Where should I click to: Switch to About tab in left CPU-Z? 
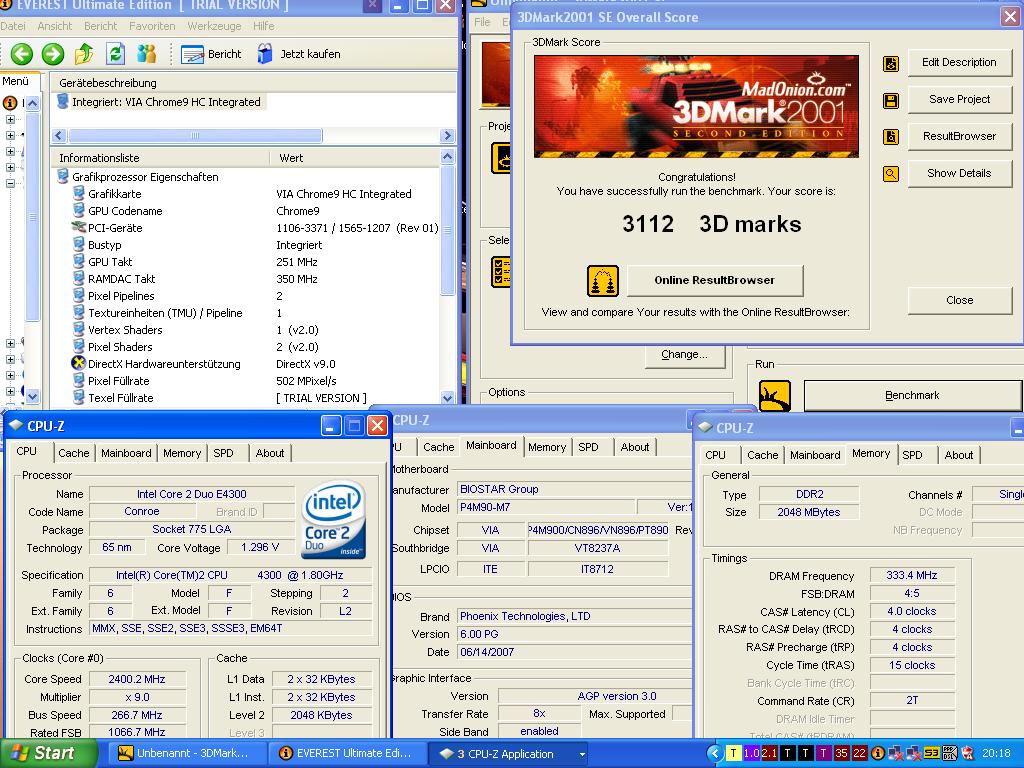tap(270, 453)
